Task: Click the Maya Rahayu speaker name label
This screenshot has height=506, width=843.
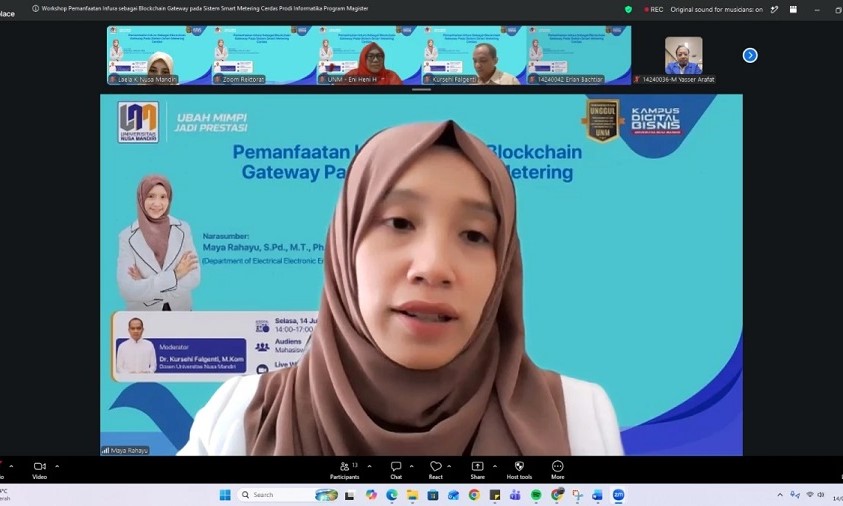Action: coord(125,451)
